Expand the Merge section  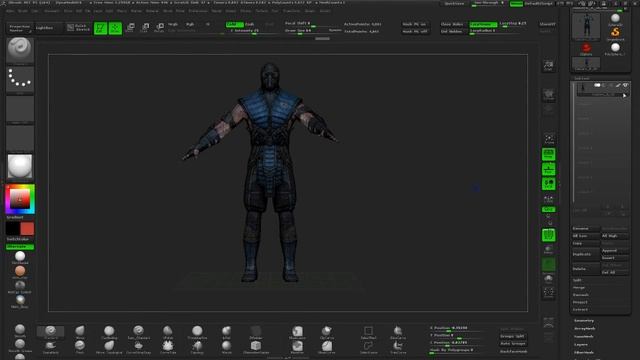pos(579,287)
